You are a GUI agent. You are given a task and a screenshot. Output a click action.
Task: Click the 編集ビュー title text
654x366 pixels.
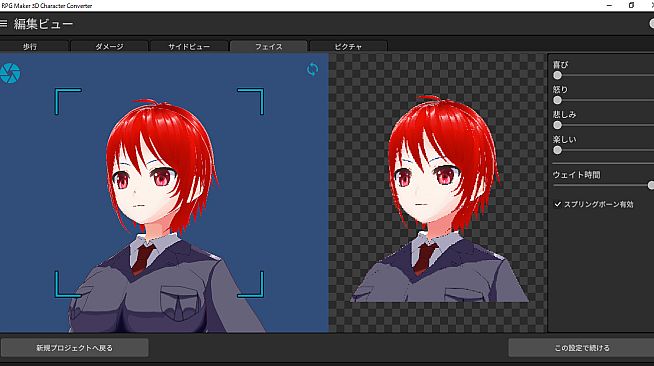coord(43,24)
